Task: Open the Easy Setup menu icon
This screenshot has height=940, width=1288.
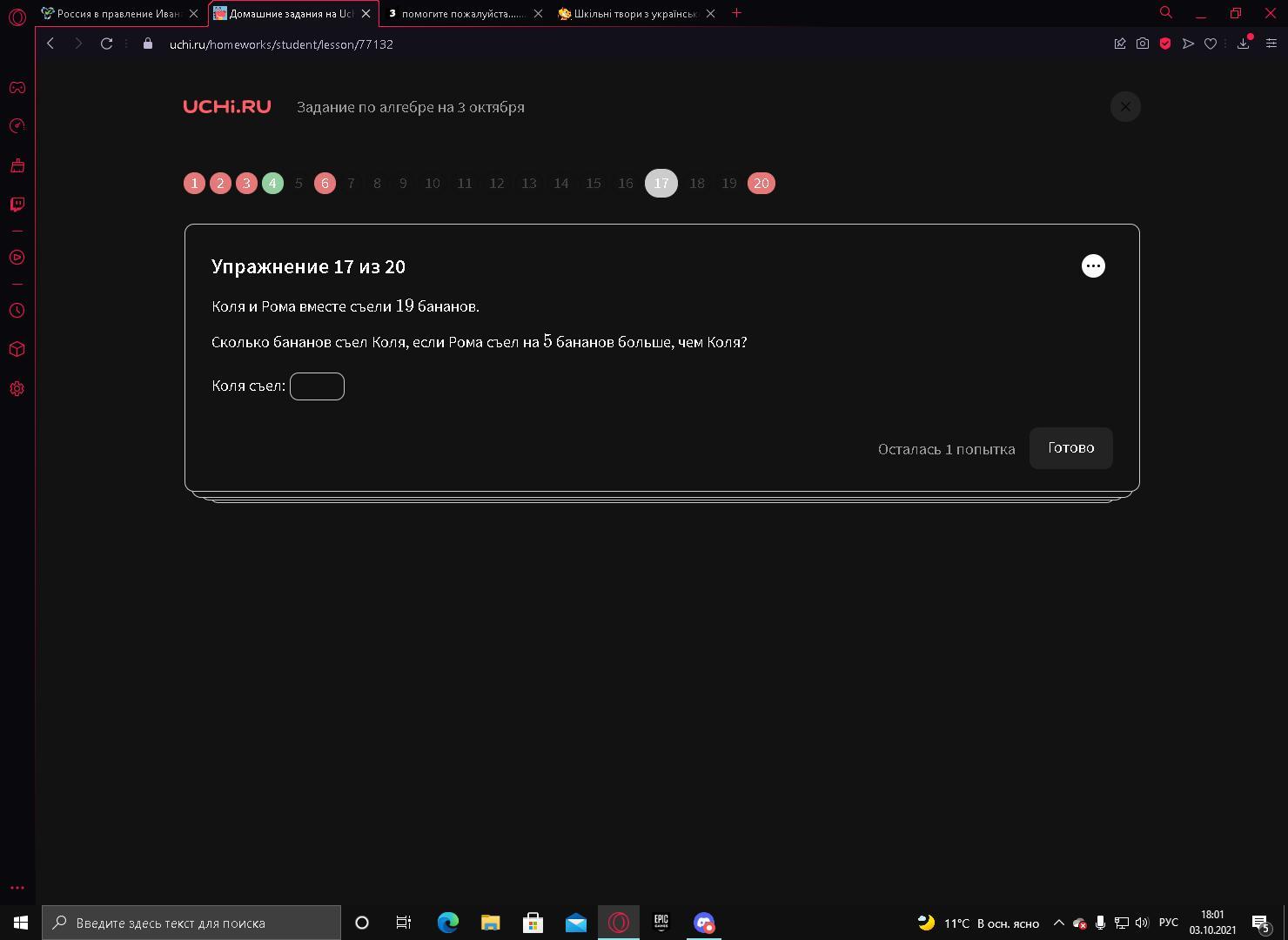Action: click(x=1271, y=44)
